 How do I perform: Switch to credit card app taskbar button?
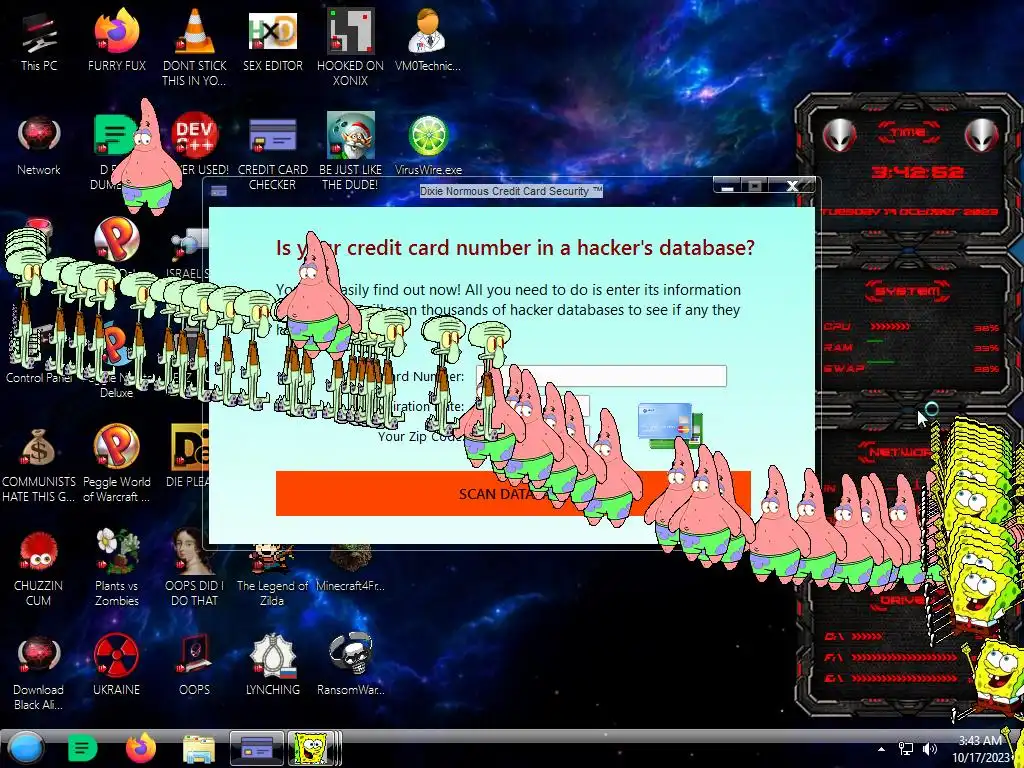pyautogui.click(x=257, y=748)
